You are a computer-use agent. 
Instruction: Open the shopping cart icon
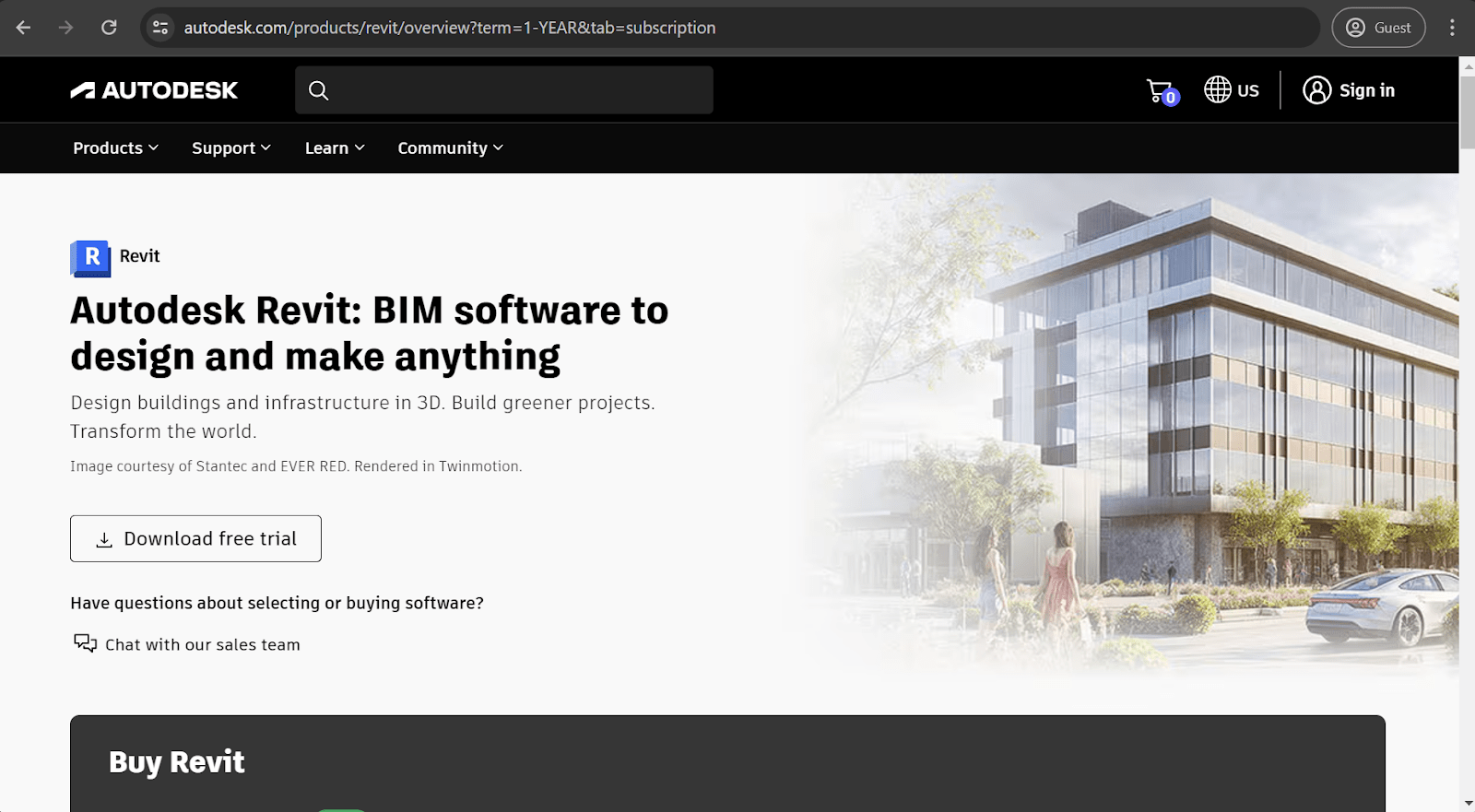pos(1162,91)
